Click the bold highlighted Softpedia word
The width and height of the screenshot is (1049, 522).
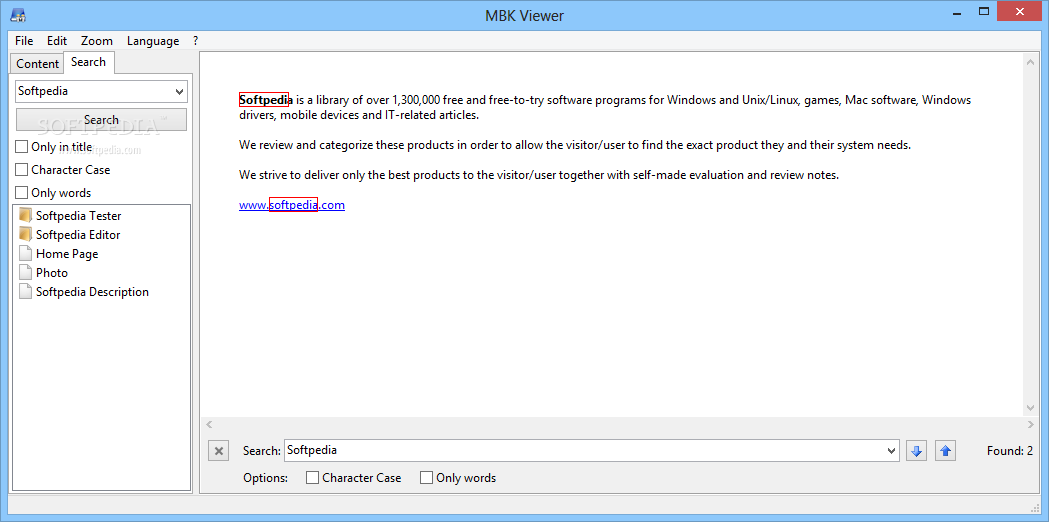266,100
